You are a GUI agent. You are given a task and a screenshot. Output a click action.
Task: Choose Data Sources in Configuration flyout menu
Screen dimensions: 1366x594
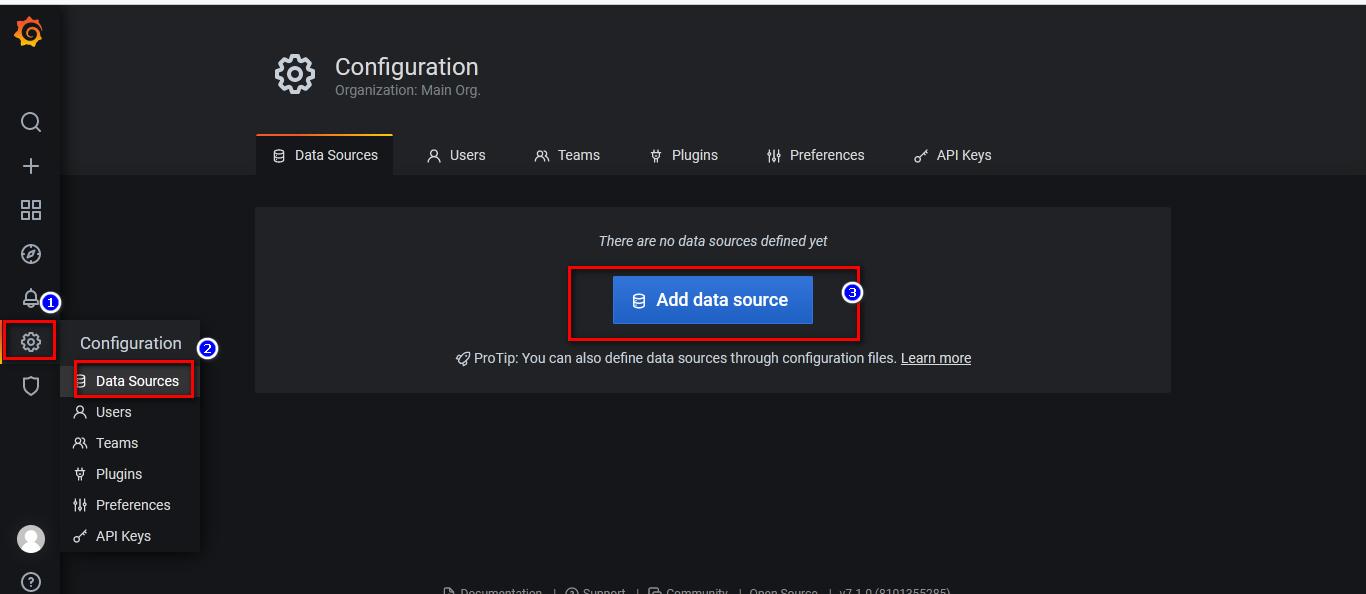click(x=136, y=381)
